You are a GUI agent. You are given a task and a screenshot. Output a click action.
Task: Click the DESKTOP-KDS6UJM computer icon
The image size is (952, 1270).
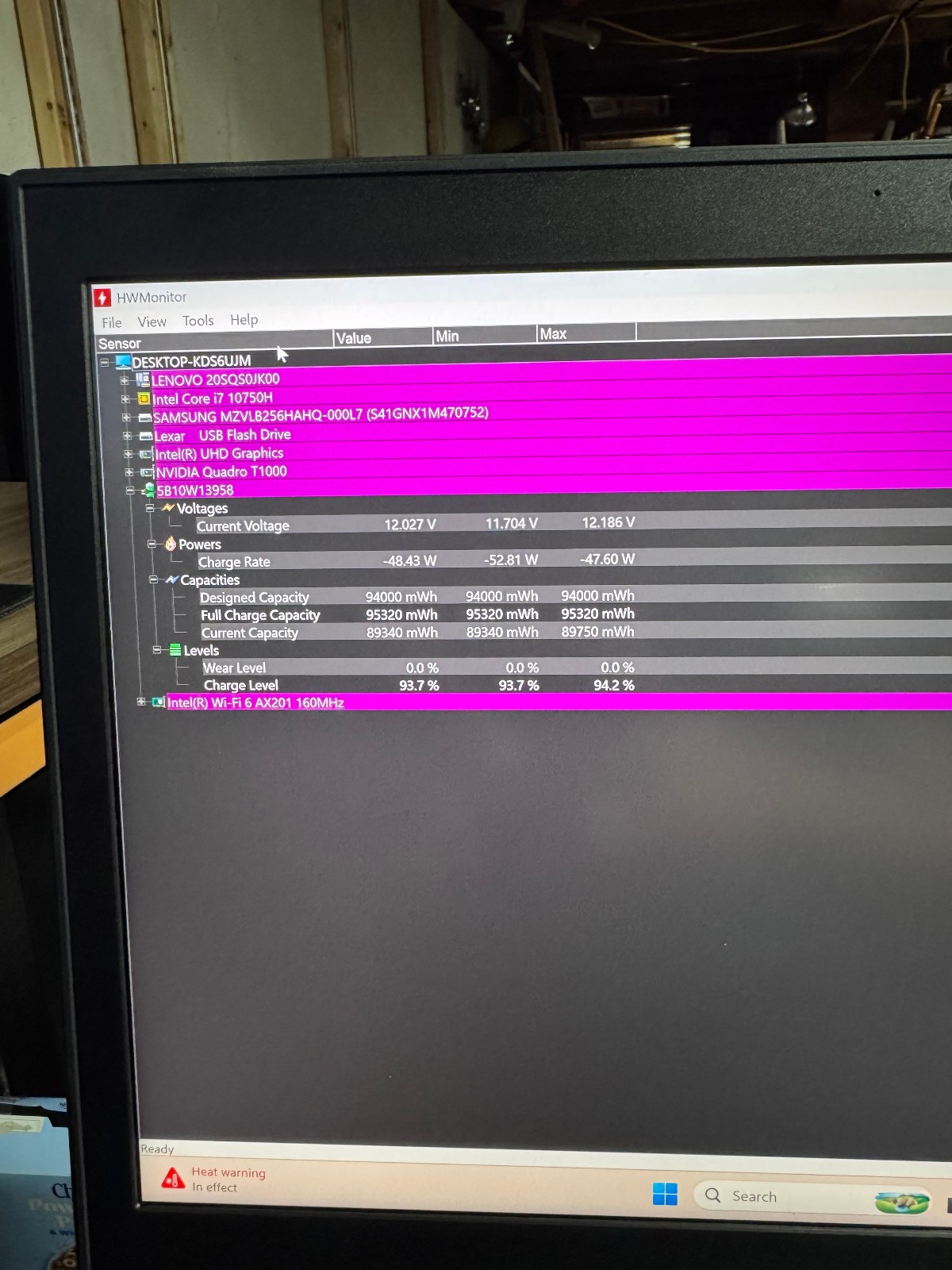tap(123, 361)
